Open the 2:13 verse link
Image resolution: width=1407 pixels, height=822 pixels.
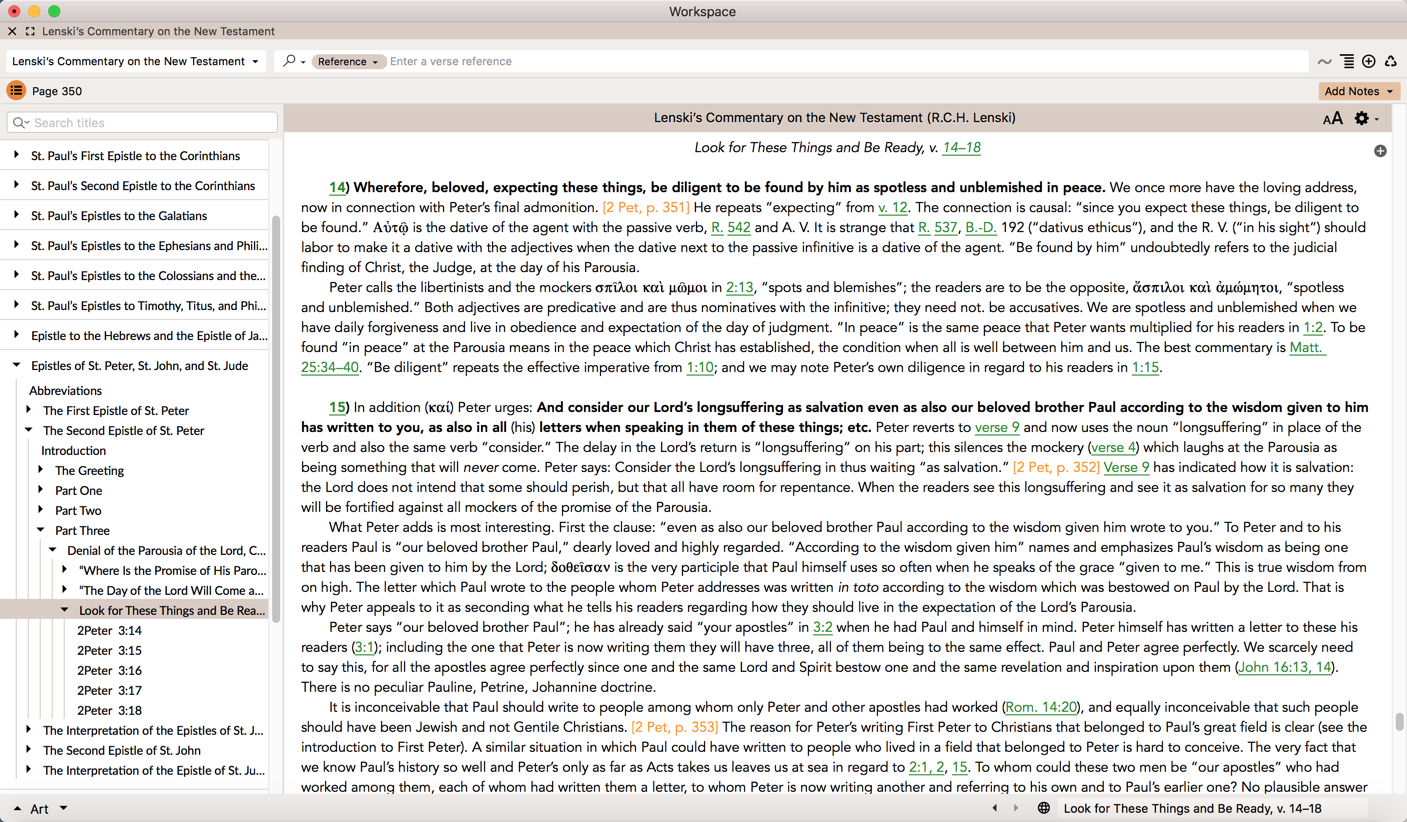(739, 288)
